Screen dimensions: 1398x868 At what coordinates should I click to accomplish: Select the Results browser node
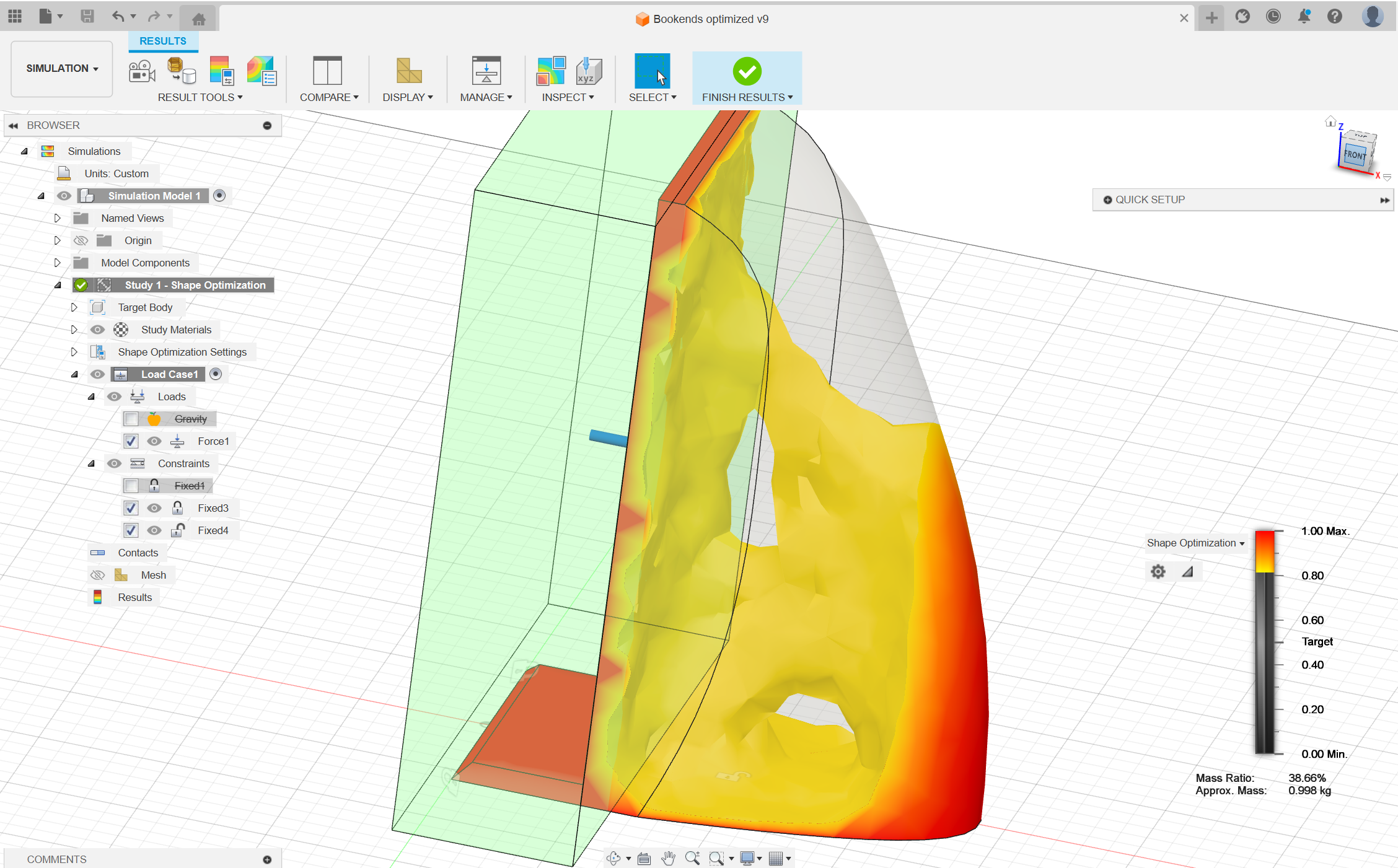point(134,597)
